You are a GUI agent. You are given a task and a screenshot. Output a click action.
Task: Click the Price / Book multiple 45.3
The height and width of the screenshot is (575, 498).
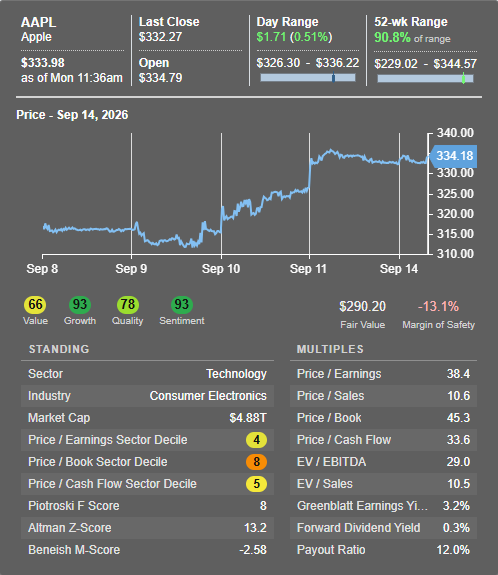[458, 418]
